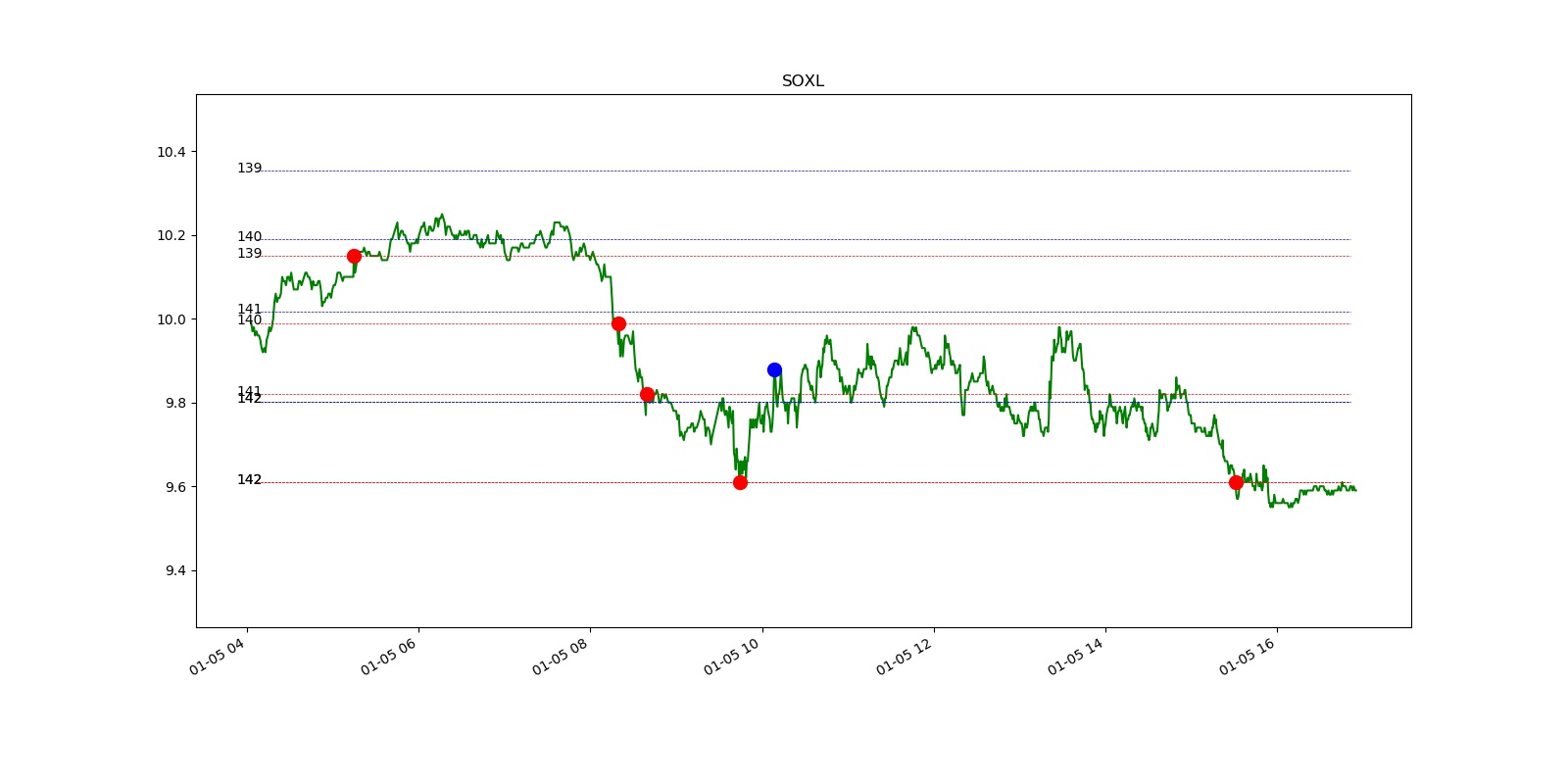Click the 01-05 12 x-axis label
Image resolution: width=1568 pixels, height=784 pixels.
pyautogui.click(x=904, y=655)
